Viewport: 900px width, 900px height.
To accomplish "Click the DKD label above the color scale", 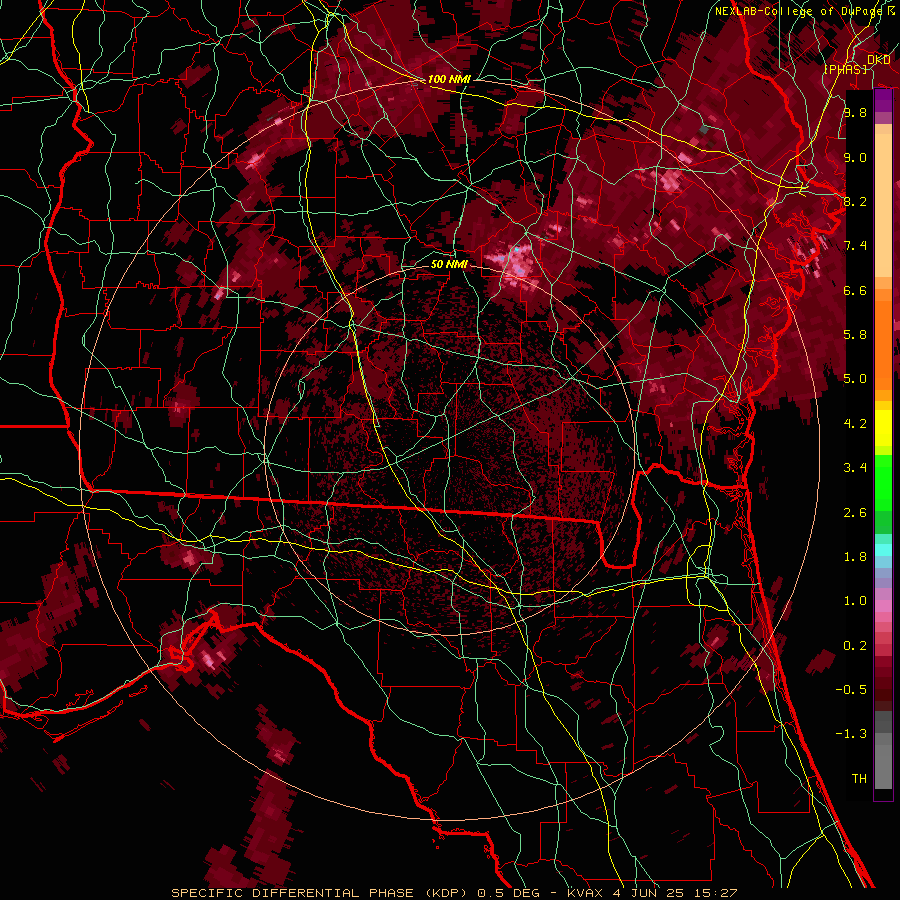I will pyautogui.click(x=878, y=60).
